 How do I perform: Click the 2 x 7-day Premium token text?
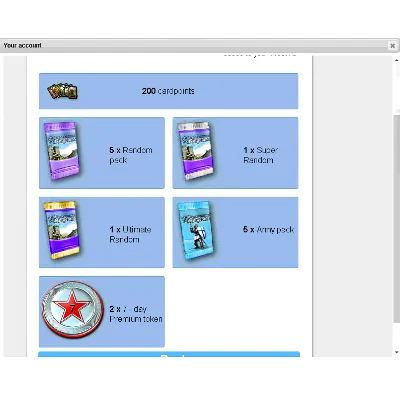(136, 314)
